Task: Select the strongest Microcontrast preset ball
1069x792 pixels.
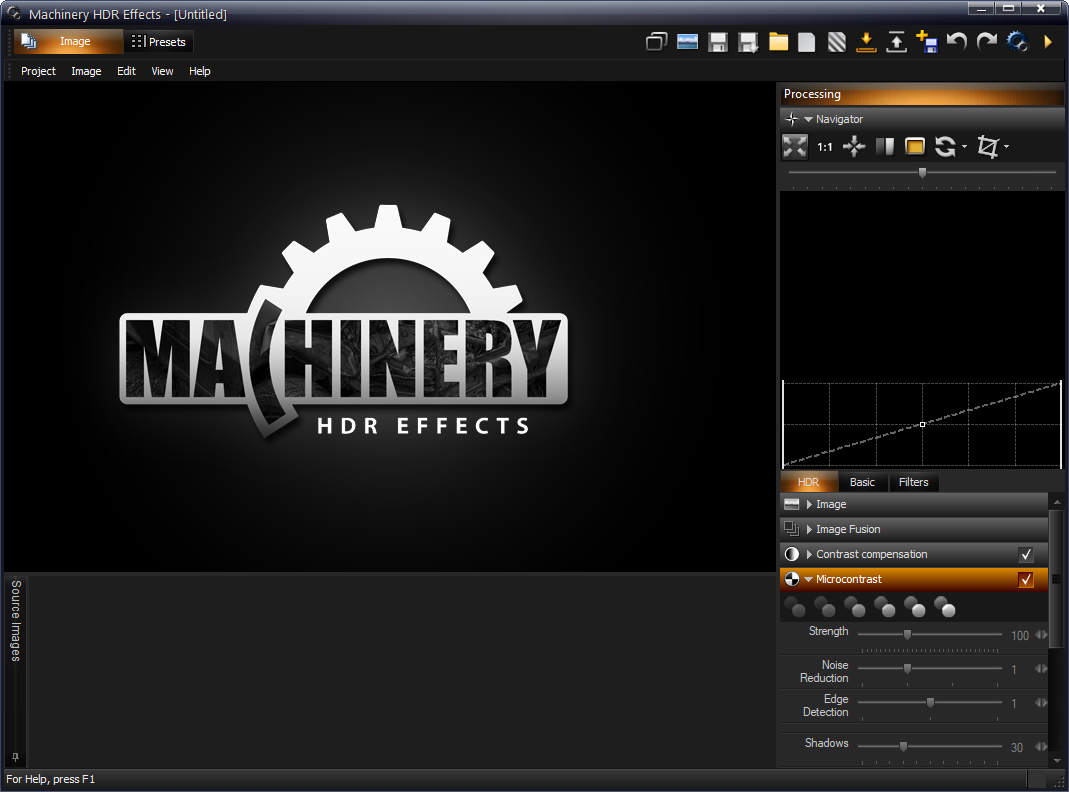Action: click(x=945, y=606)
